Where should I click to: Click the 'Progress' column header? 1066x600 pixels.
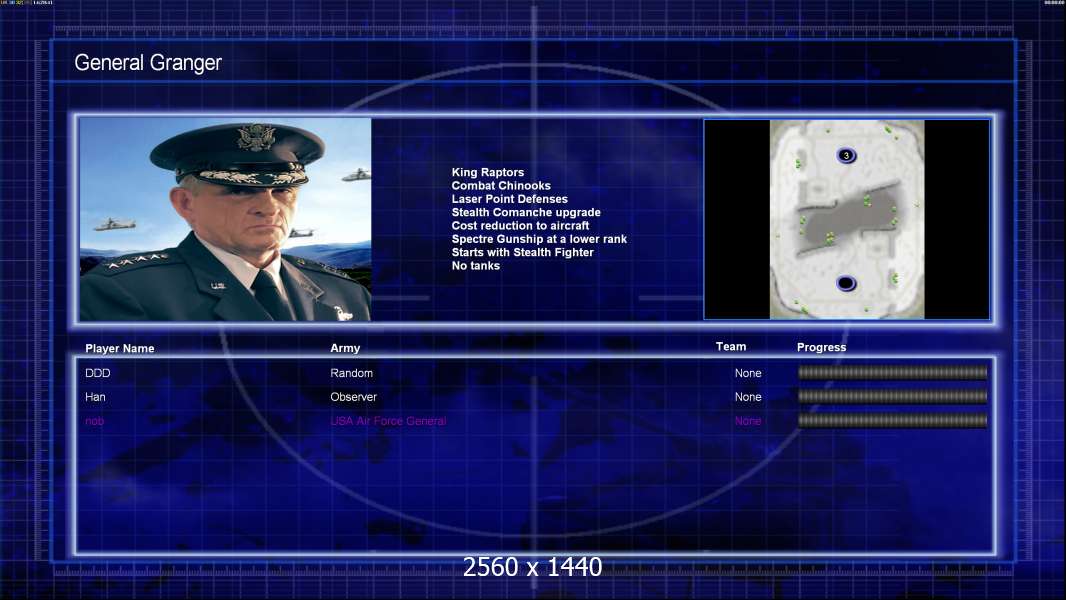pos(821,347)
